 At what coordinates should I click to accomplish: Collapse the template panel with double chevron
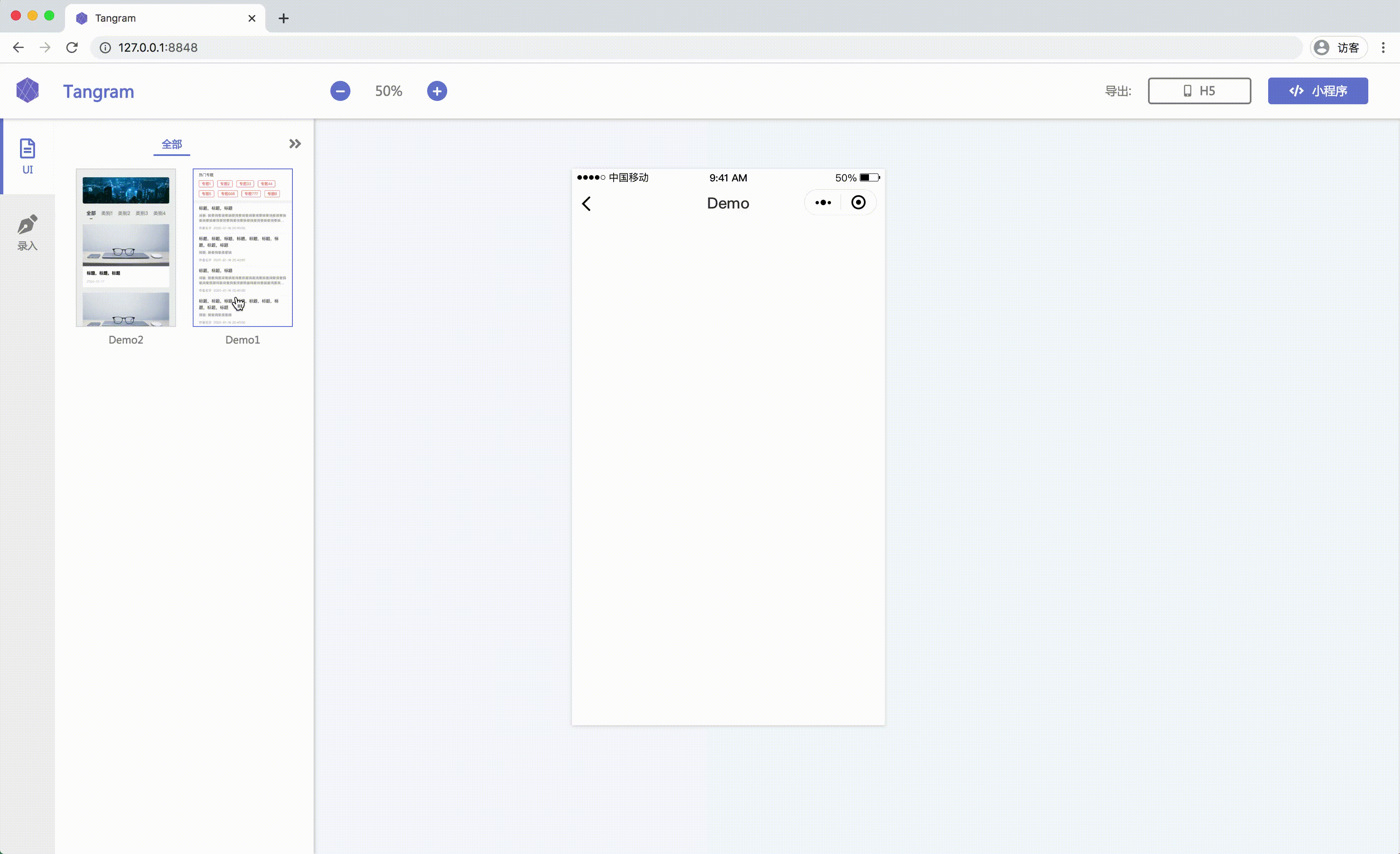295,144
